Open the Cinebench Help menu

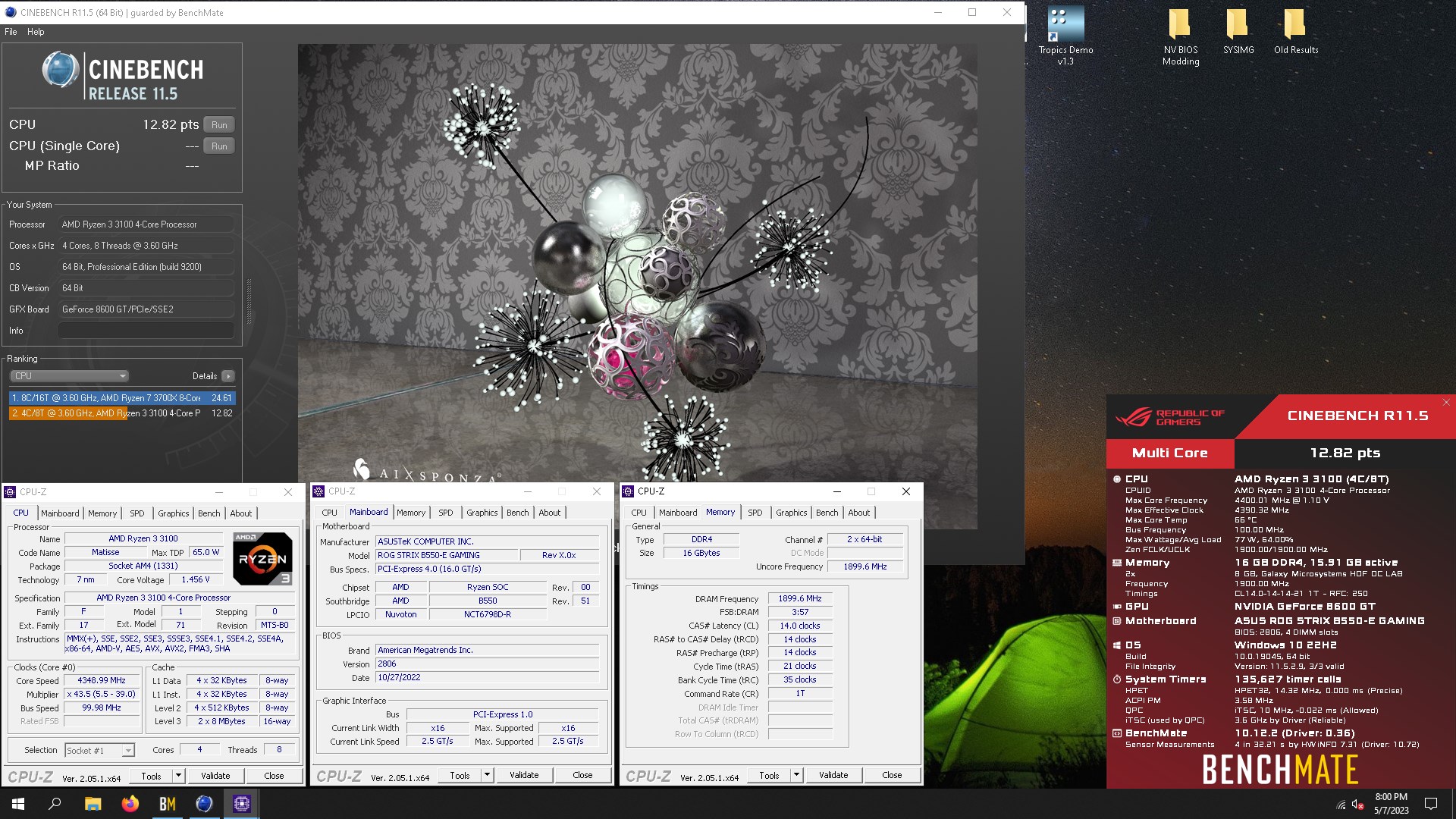pos(36,32)
